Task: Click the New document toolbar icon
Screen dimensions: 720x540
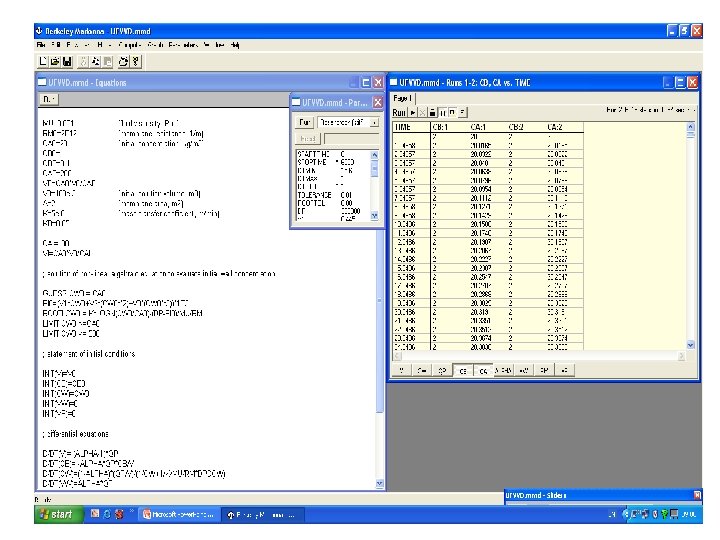Action: pos(43,61)
